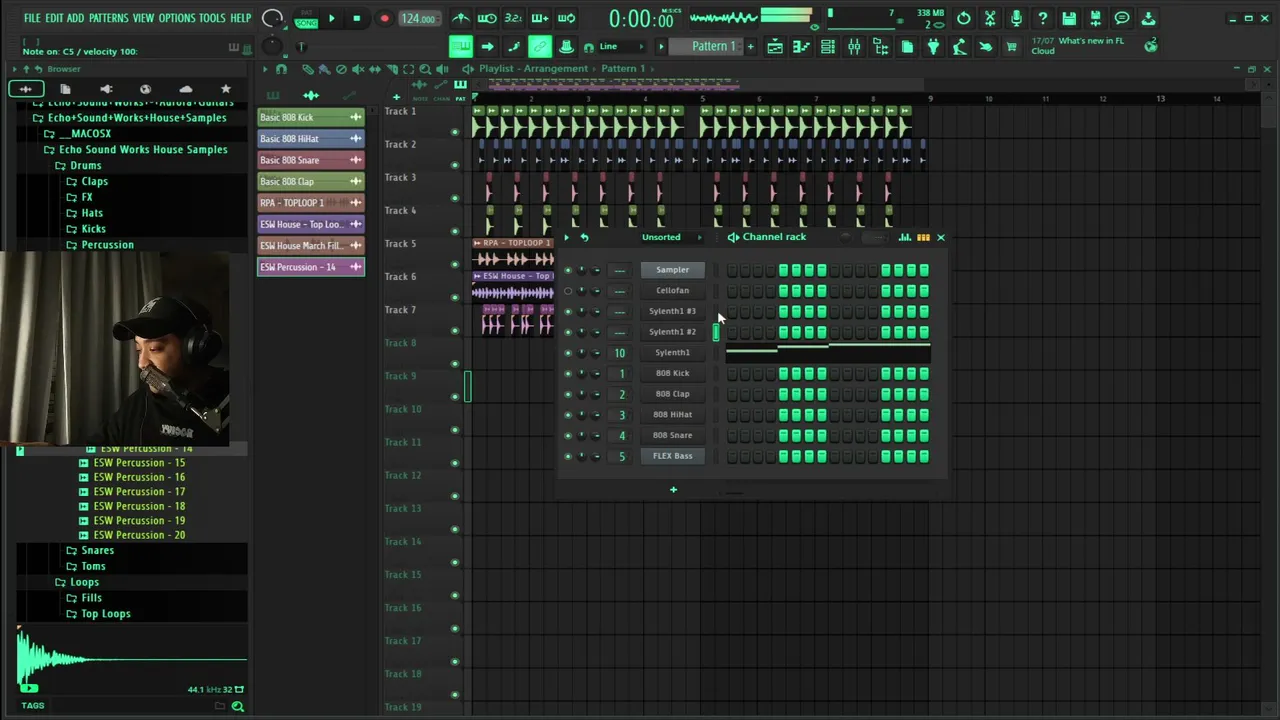Open the Sylenth1 #3 channel button
This screenshot has height=720, width=1280.
(x=672, y=311)
